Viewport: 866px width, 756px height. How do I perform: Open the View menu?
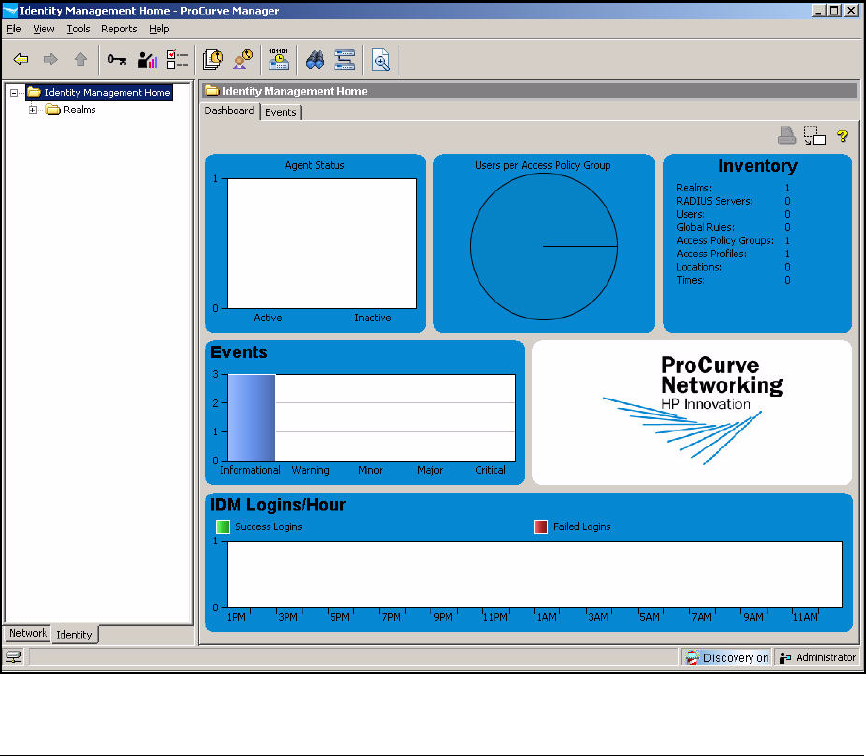point(44,29)
